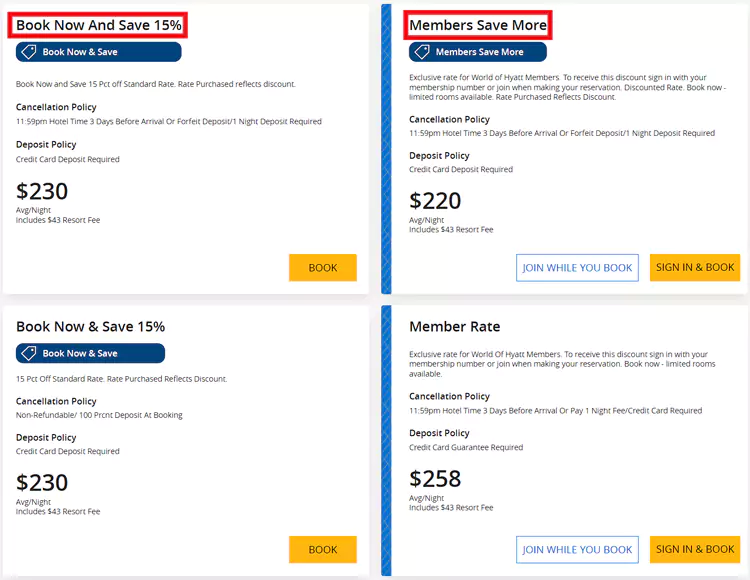
Task: Click SIGN IN & BOOK for the $220 rate
Action: coord(695,267)
